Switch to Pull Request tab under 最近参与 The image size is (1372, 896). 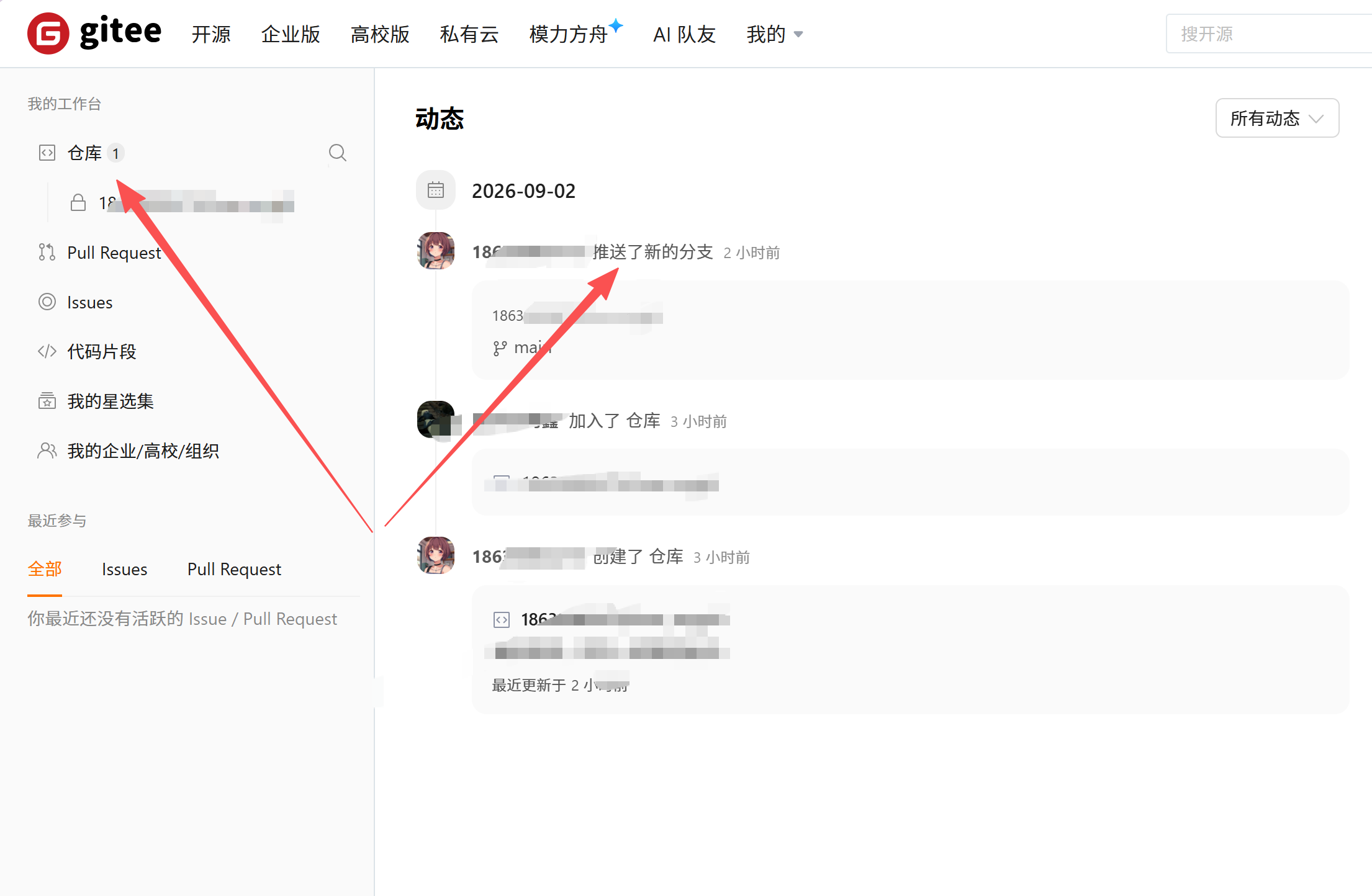coord(234,569)
